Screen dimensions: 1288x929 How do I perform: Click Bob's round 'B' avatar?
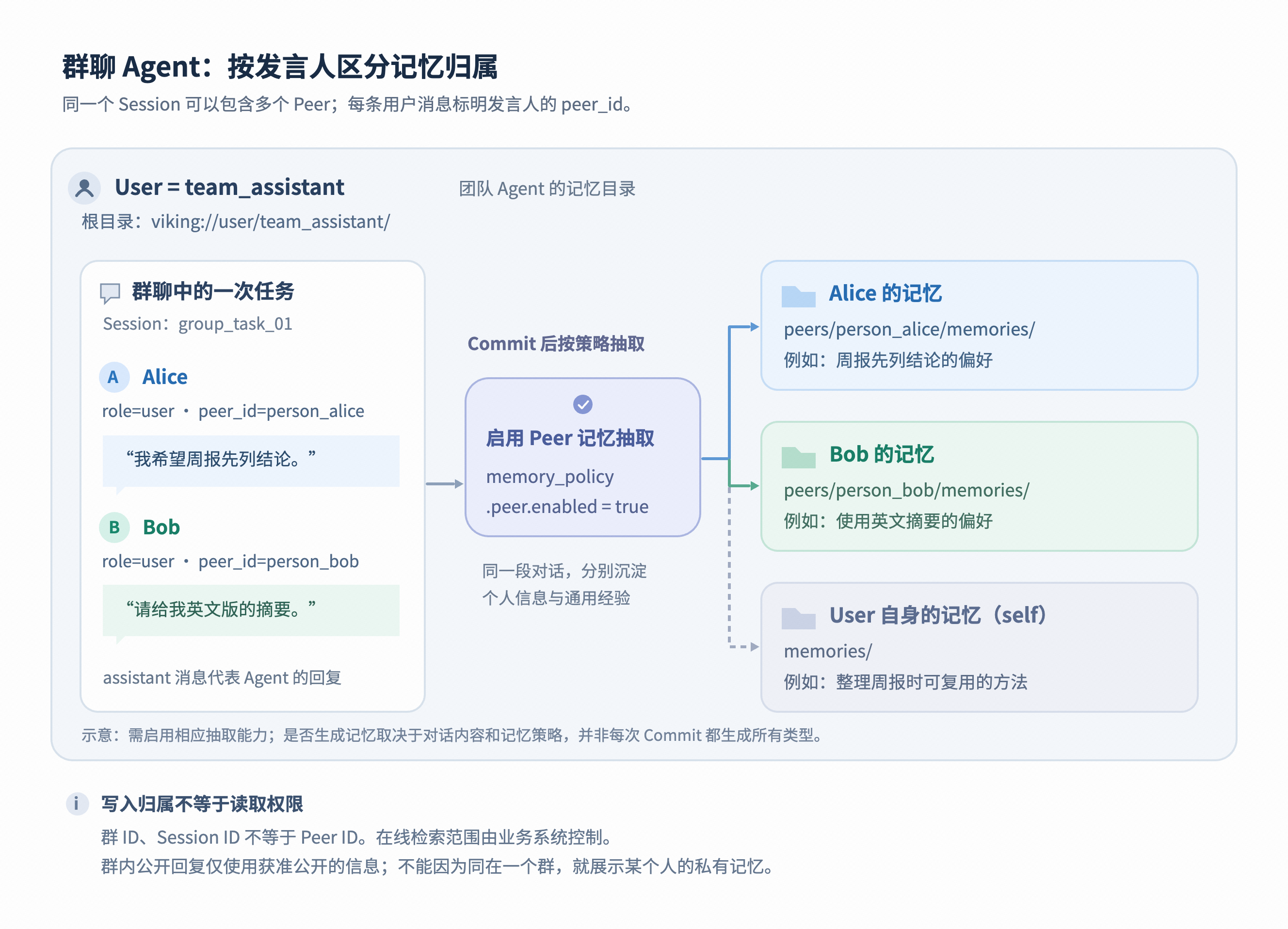click(x=114, y=528)
